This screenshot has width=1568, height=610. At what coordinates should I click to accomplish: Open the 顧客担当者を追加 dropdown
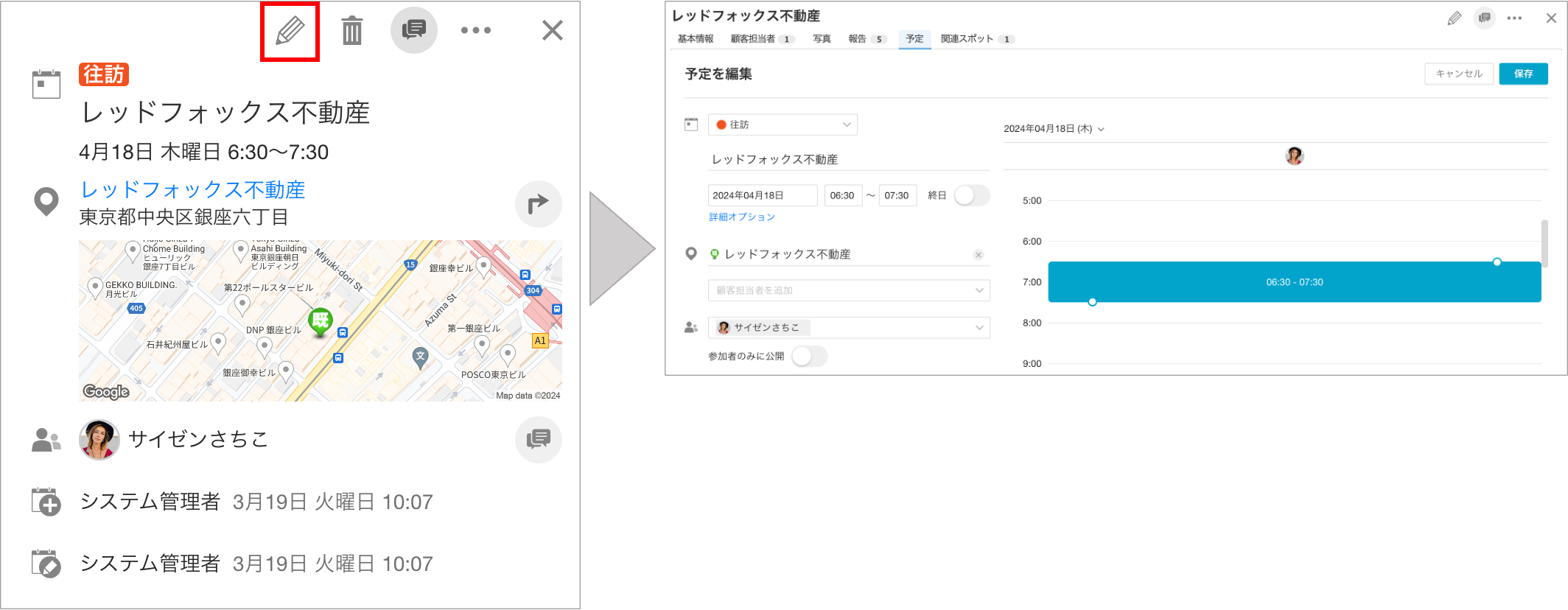click(x=849, y=290)
